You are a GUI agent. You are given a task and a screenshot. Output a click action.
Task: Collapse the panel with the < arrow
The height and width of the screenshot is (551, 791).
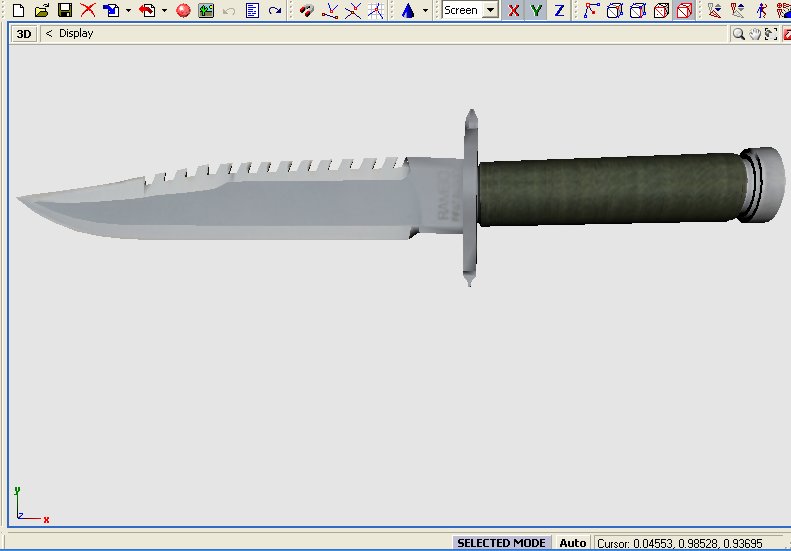pos(48,33)
